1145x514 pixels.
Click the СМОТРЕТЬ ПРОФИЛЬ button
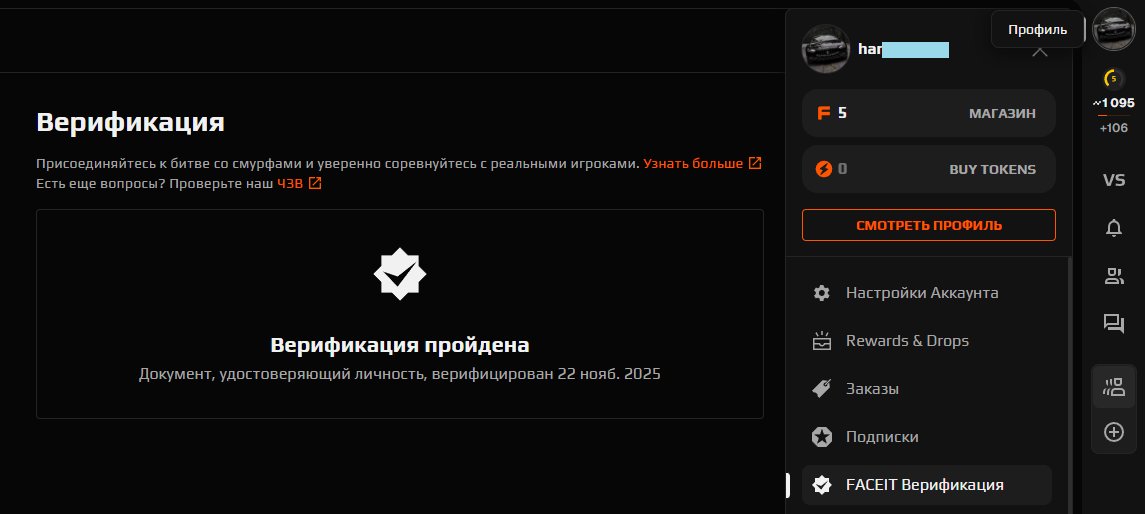[x=929, y=225]
